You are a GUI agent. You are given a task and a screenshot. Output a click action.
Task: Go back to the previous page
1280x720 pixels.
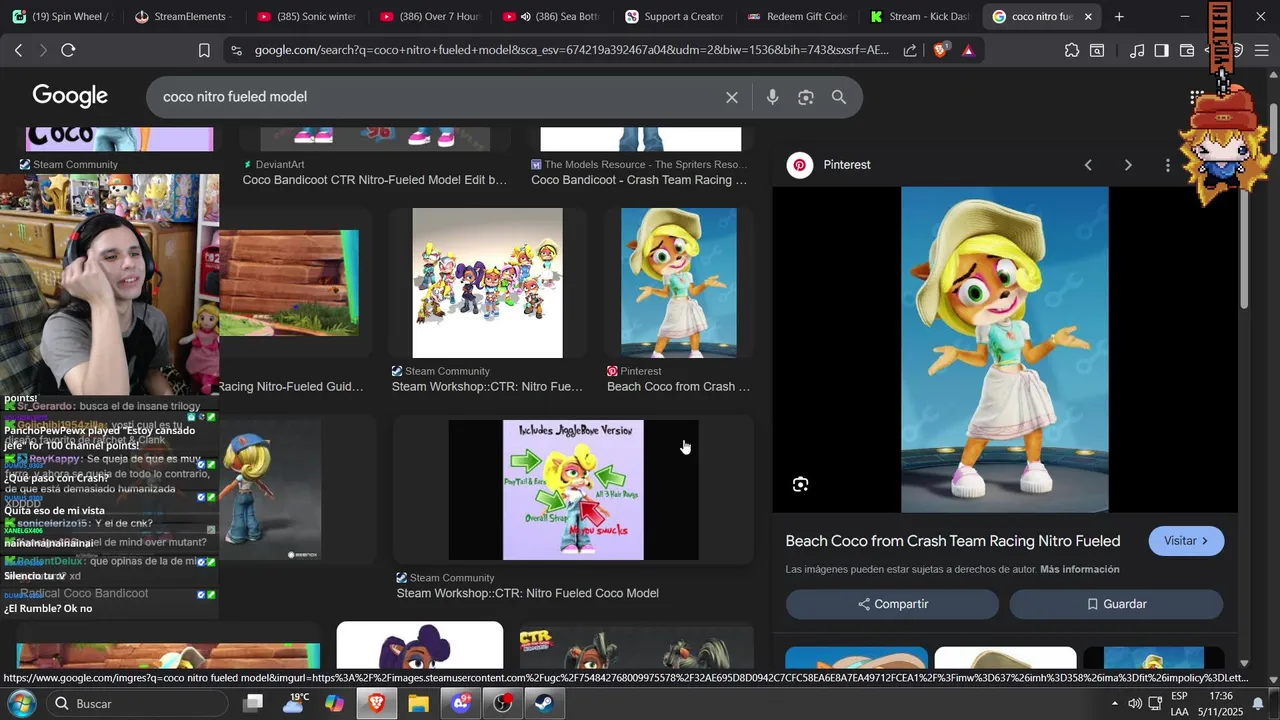(18, 50)
